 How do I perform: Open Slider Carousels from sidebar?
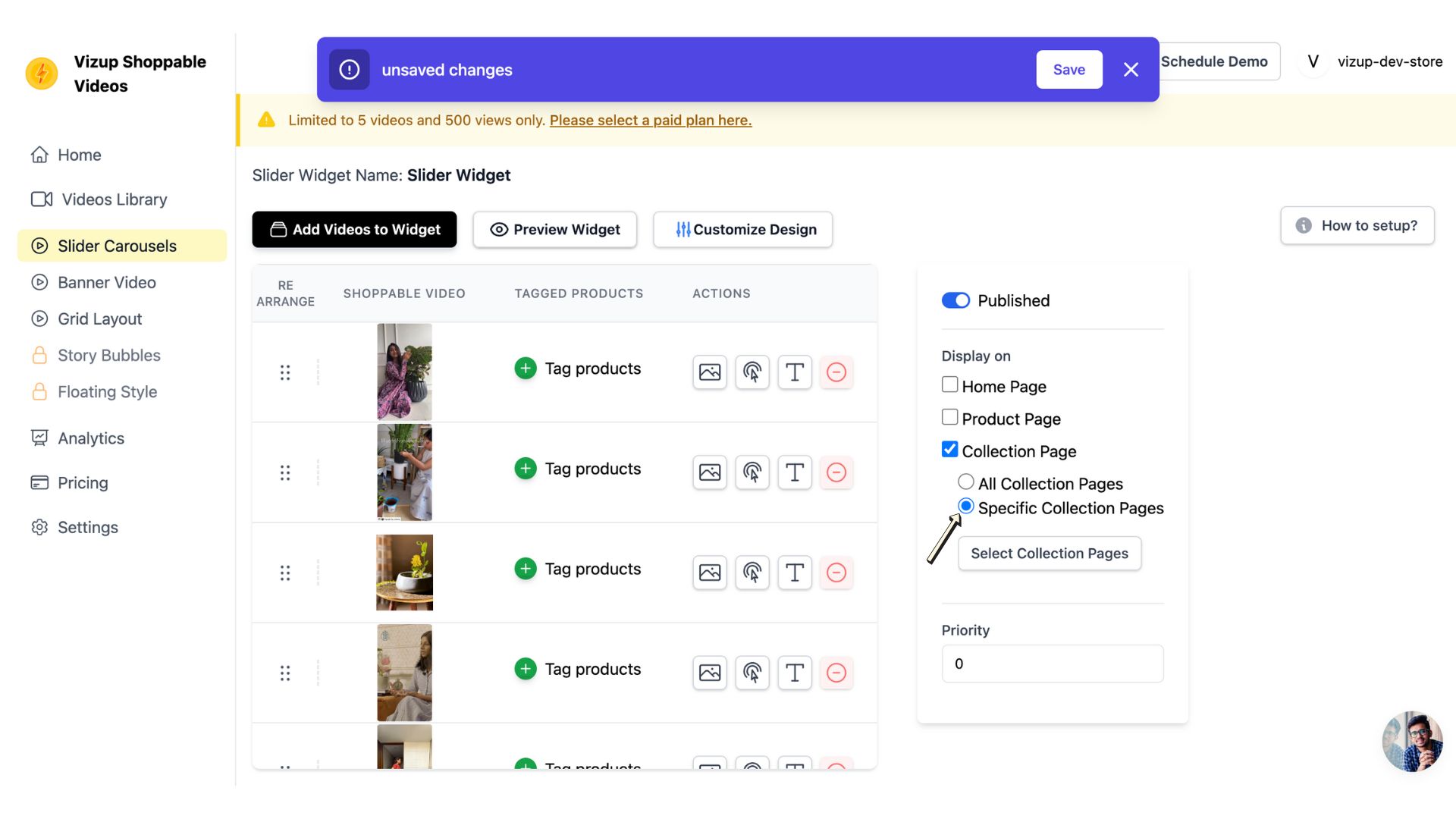click(x=117, y=245)
